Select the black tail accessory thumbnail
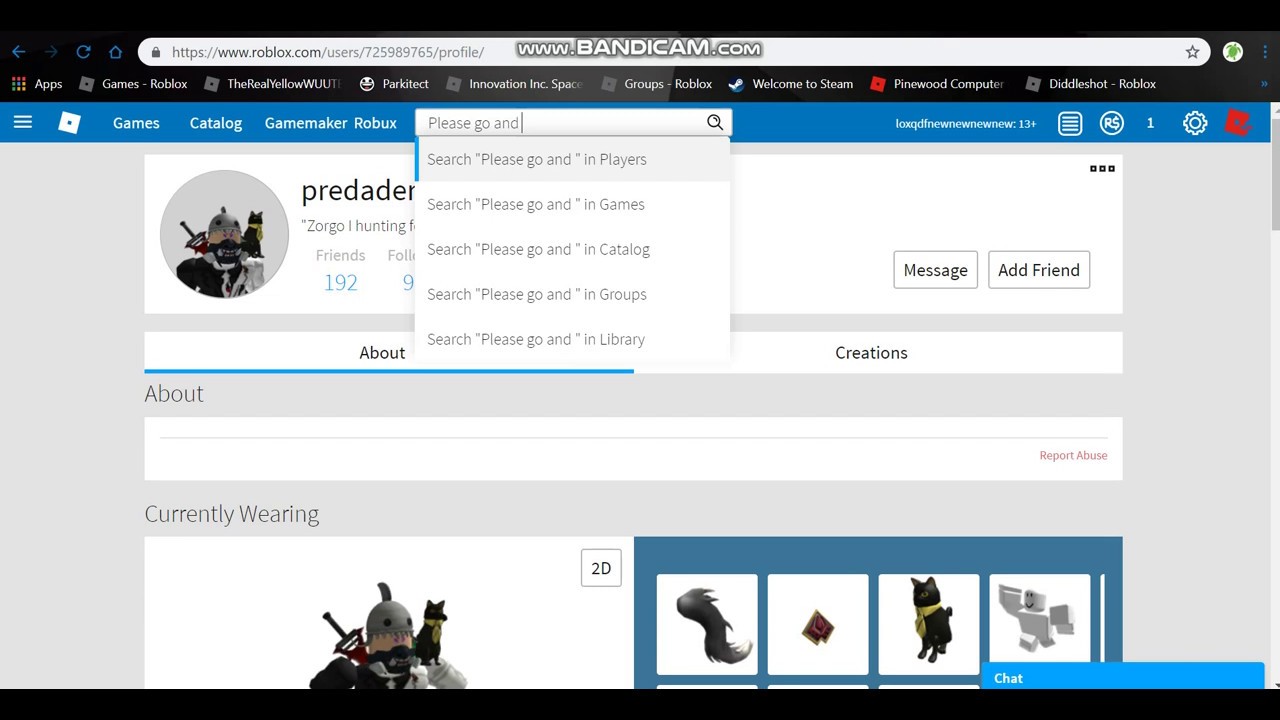 pyautogui.click(x=707, y=624)
